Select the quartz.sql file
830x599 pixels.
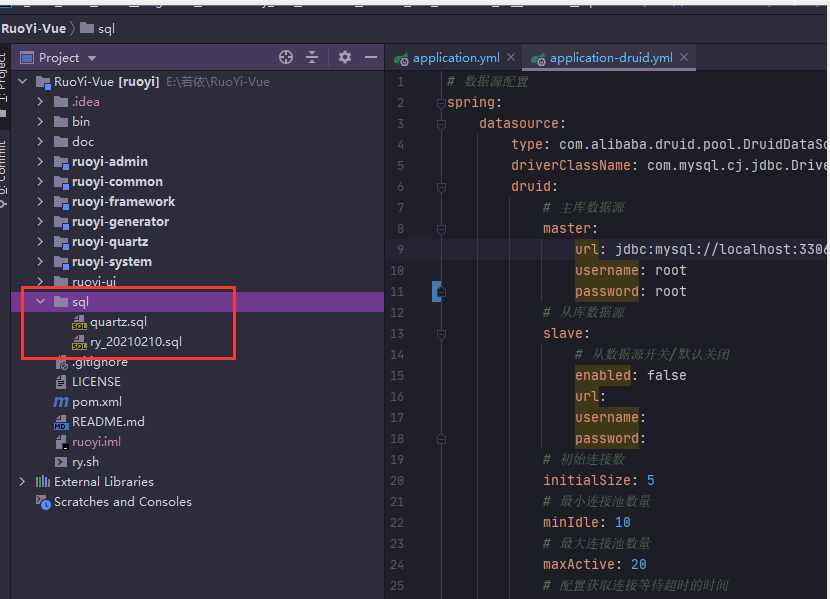(x=118, y=322)
